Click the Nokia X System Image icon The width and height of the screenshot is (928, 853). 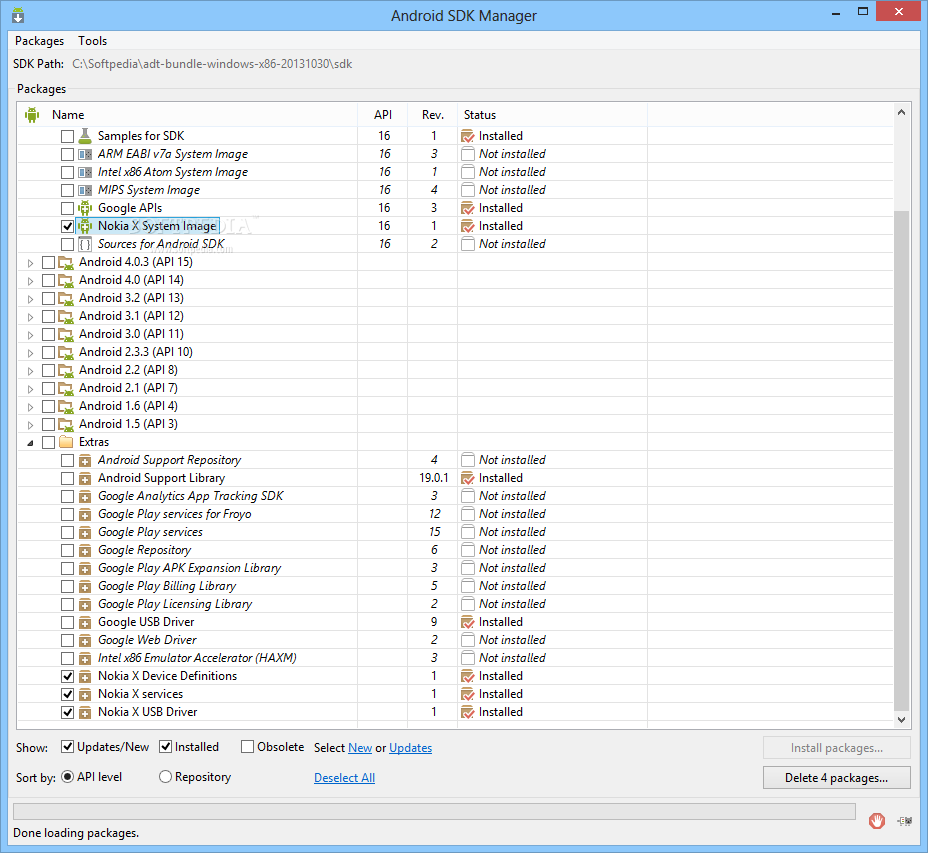tap(85, 226)
